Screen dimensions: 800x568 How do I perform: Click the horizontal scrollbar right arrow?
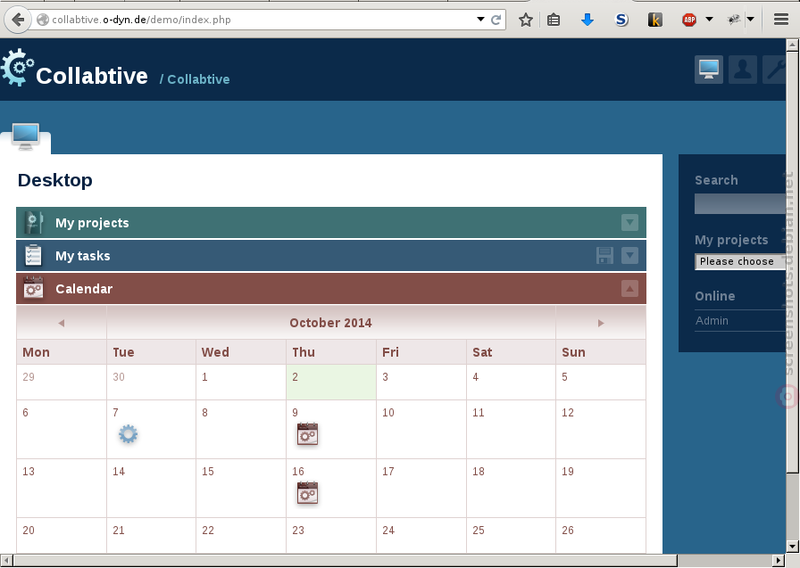coord(779,560)
